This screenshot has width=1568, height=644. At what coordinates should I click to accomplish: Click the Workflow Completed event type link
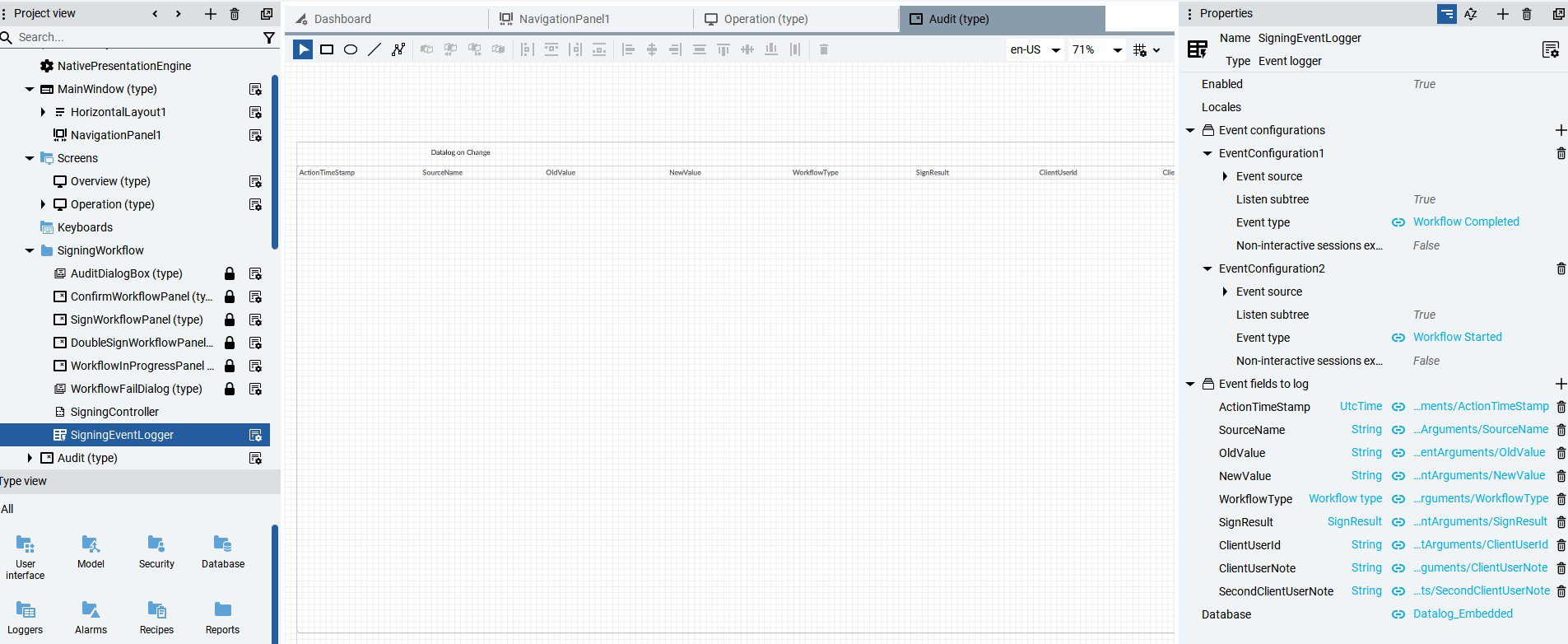tap(1466, 222)
